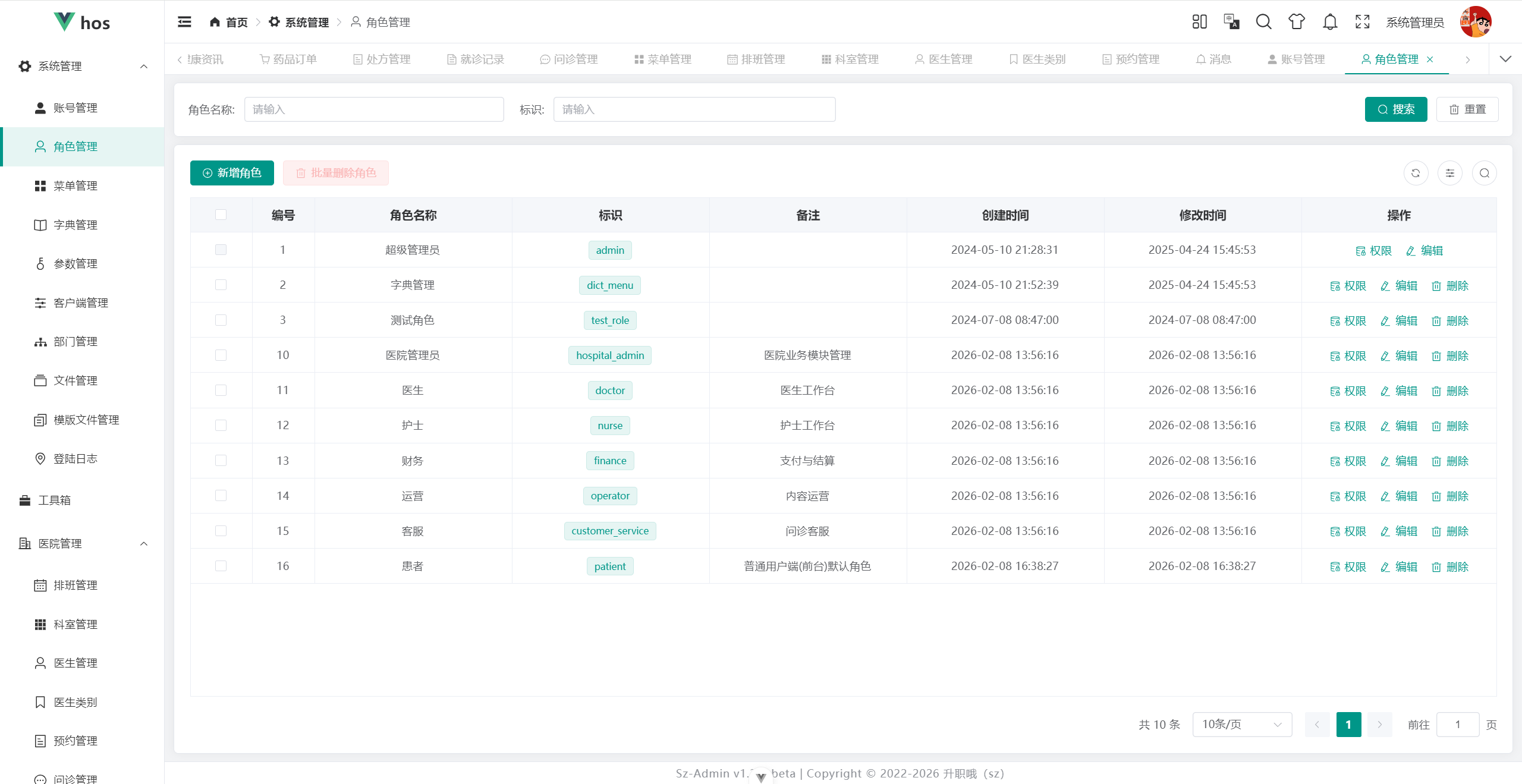The width and height of the screenshot is (1522, 784).
Task: Open 字典管理 in the sidebar menu
Action: point(76,225)
